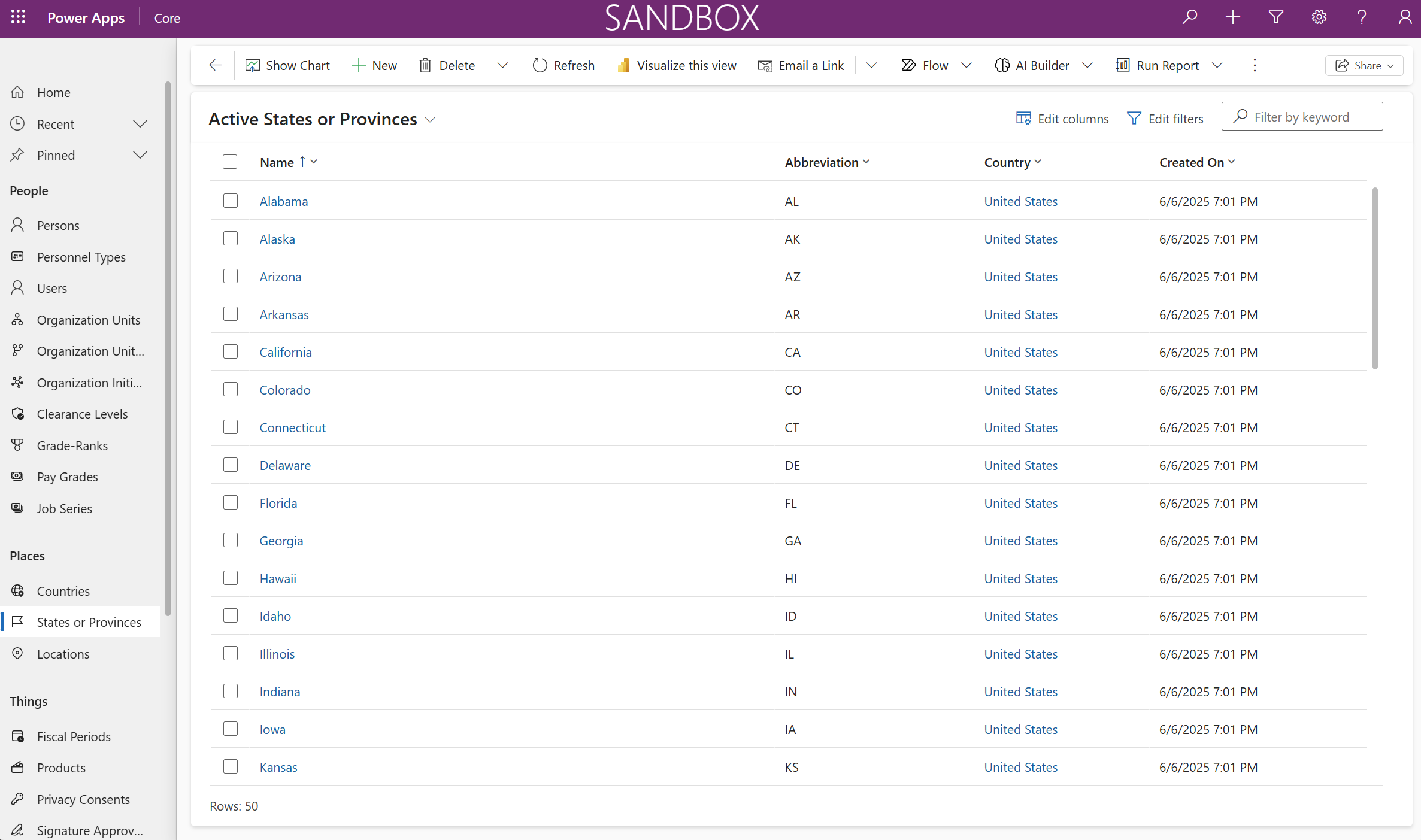The width and height of the screenshot is (1421, 840).
Task: Click Visualize this view
Action: tap(677, 65)
